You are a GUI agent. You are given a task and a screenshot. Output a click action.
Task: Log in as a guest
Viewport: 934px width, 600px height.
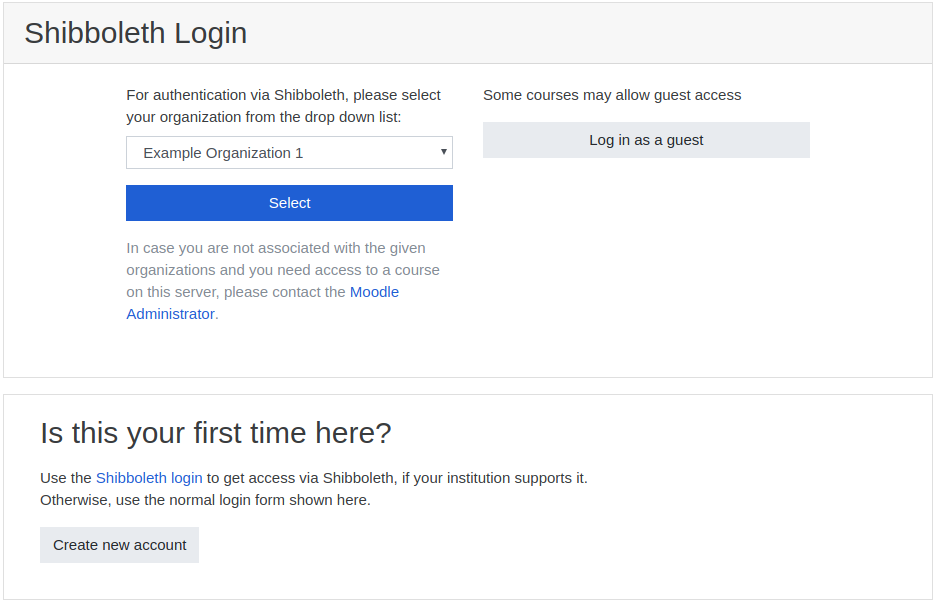[x=646, y=140]
